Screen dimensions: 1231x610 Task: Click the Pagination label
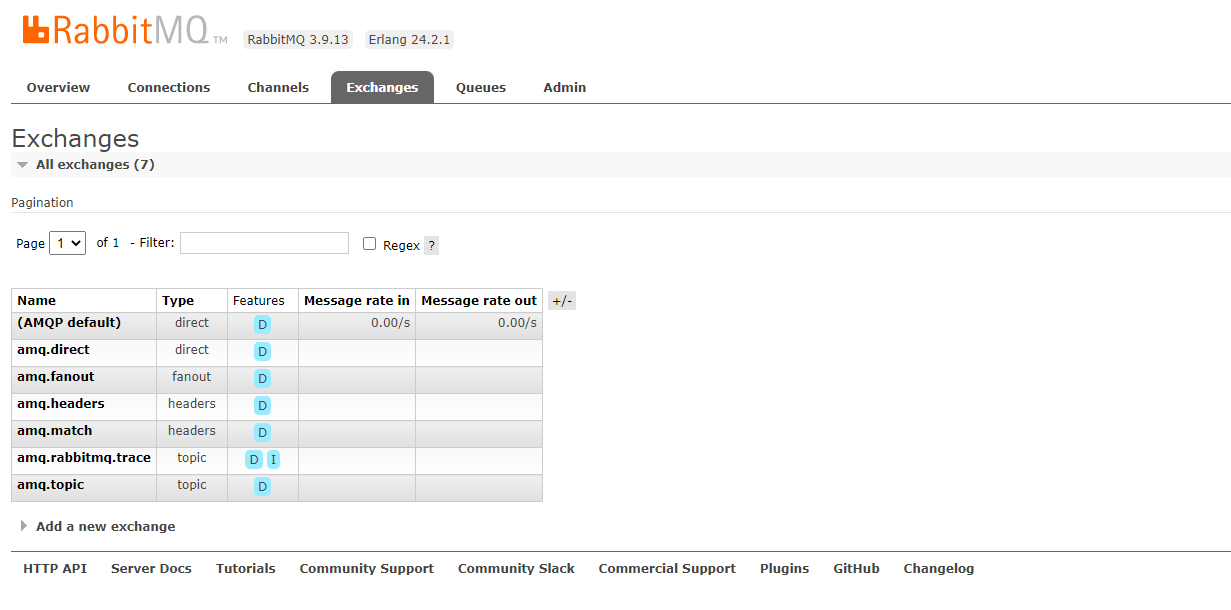(x=42, y=202)
